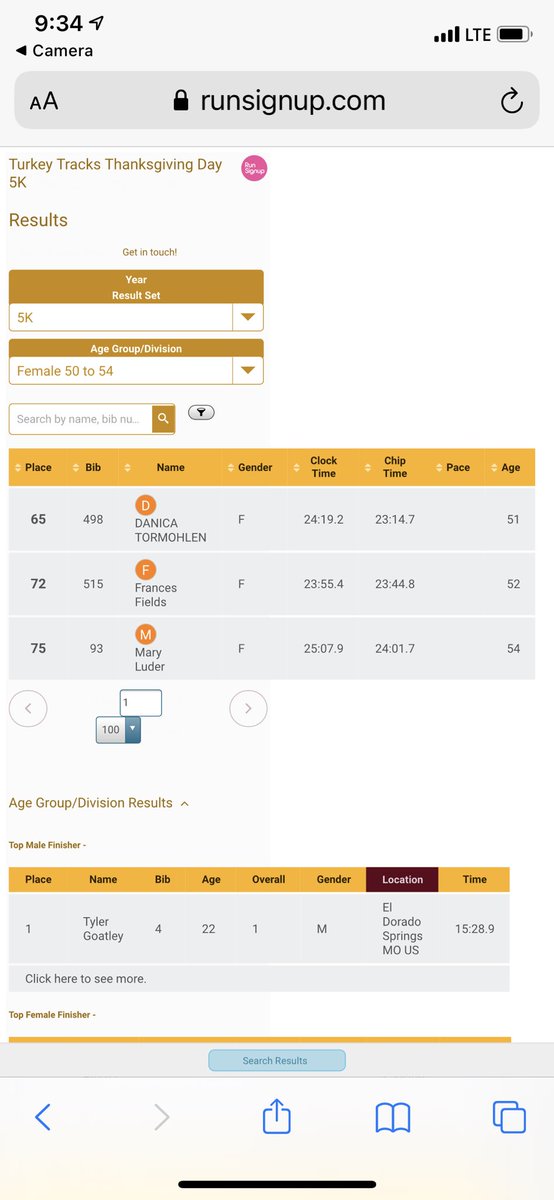Click Top Male Finisher label
Viewport: 554px width, 1200px height.
47,845
